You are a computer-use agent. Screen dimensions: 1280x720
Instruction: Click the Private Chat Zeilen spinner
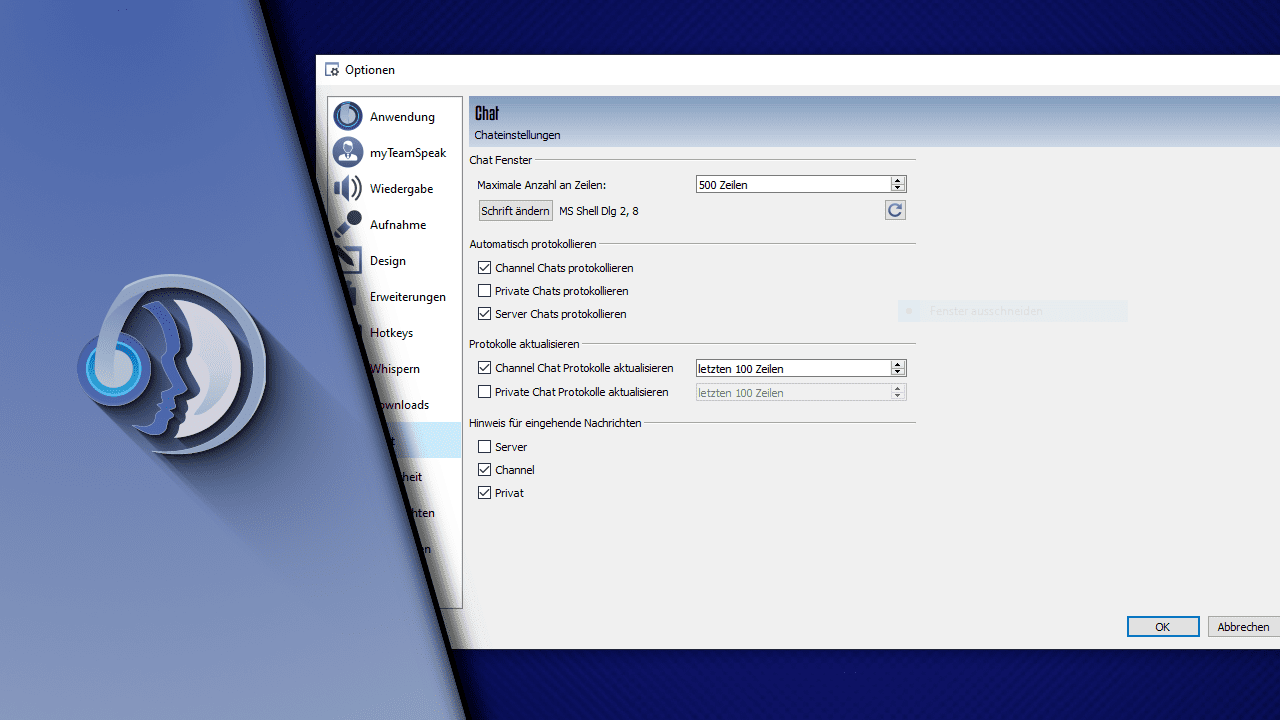tap(897, 392)
